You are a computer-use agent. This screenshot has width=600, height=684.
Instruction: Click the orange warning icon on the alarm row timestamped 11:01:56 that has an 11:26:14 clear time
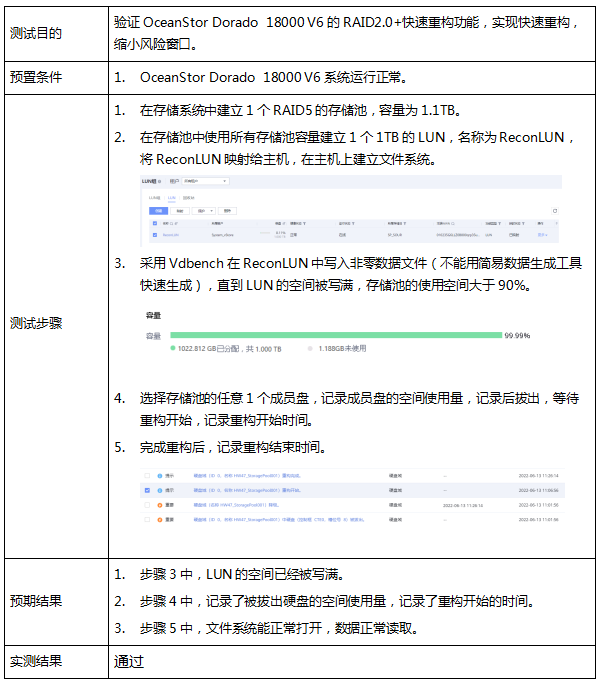[160, 505]
